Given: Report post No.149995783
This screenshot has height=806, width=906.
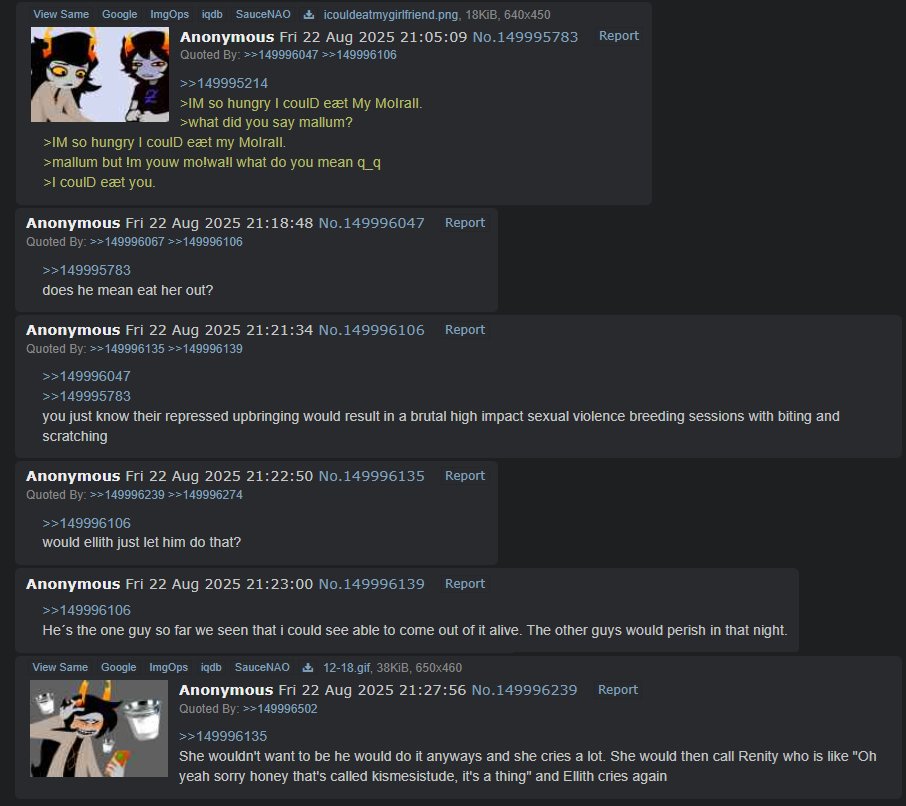Looking at the screenshot, I should coord(618,36).
